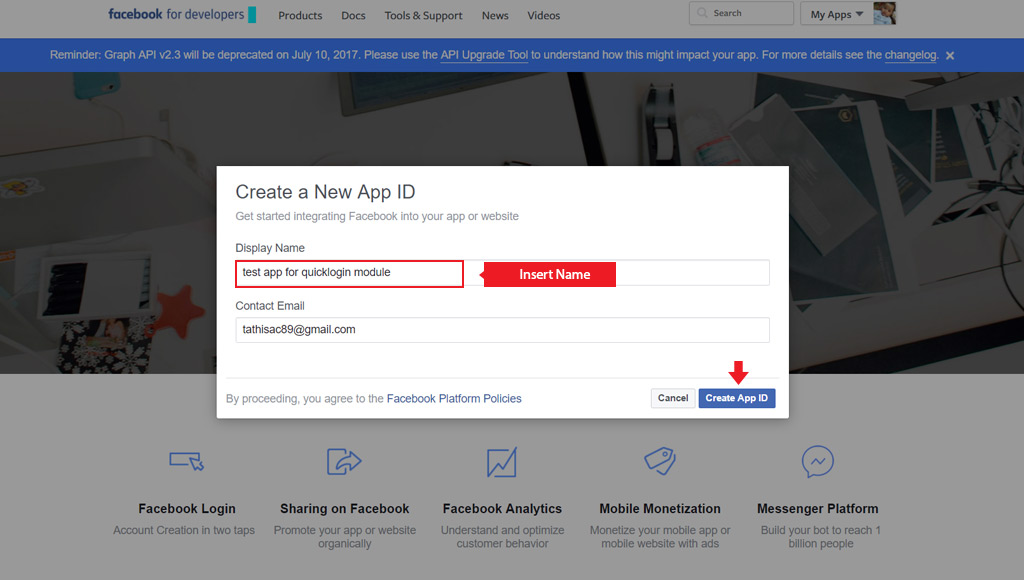Open the API Upgrade Tool link
The height and width of the screenshot is (580, 1024).
[484, 55]
